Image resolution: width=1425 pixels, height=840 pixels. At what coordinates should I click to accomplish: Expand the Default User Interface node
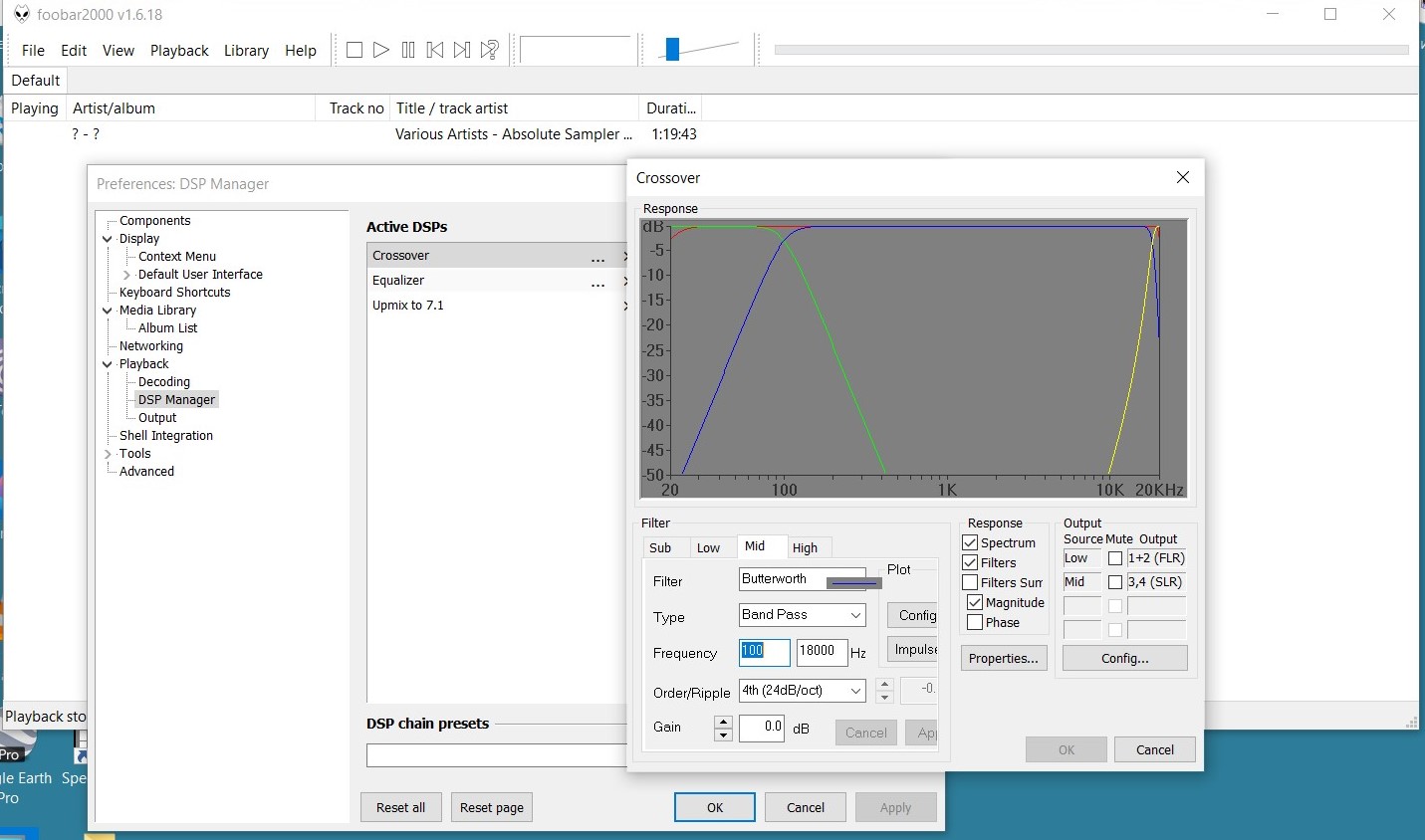click(126, 275)
